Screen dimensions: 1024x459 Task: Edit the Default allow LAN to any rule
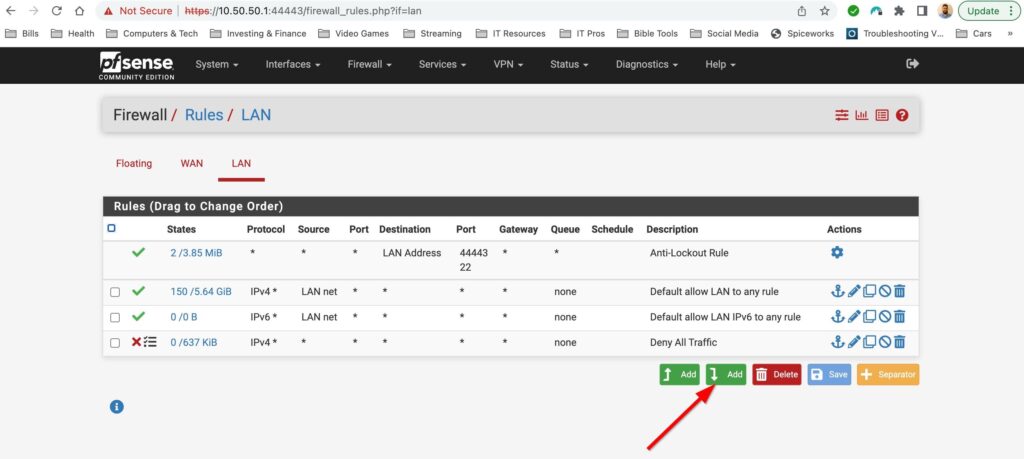pos(854,291)
